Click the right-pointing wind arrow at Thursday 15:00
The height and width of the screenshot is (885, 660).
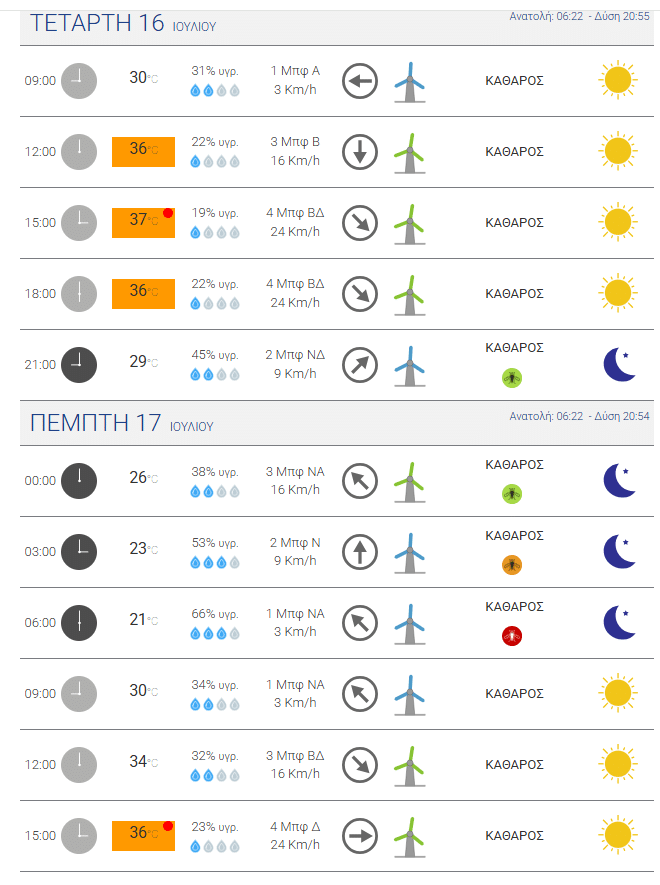pos(360,836)
